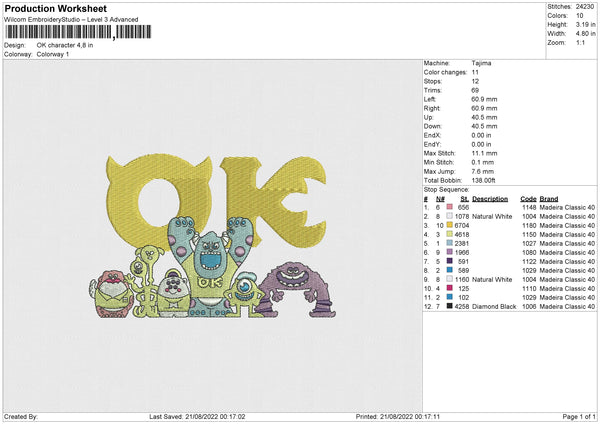
Task: Click the Trims value 69
Action: coord(475,90)
